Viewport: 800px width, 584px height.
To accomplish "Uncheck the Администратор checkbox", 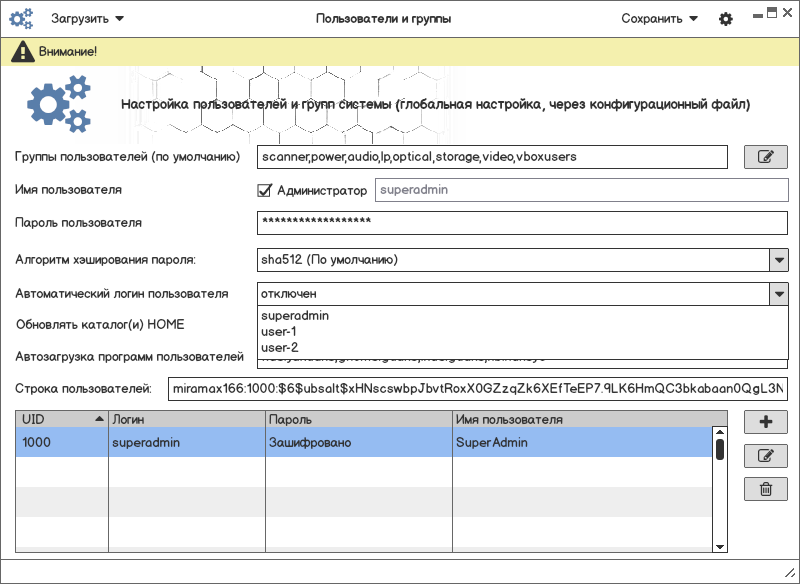I will tap(265, 190).
